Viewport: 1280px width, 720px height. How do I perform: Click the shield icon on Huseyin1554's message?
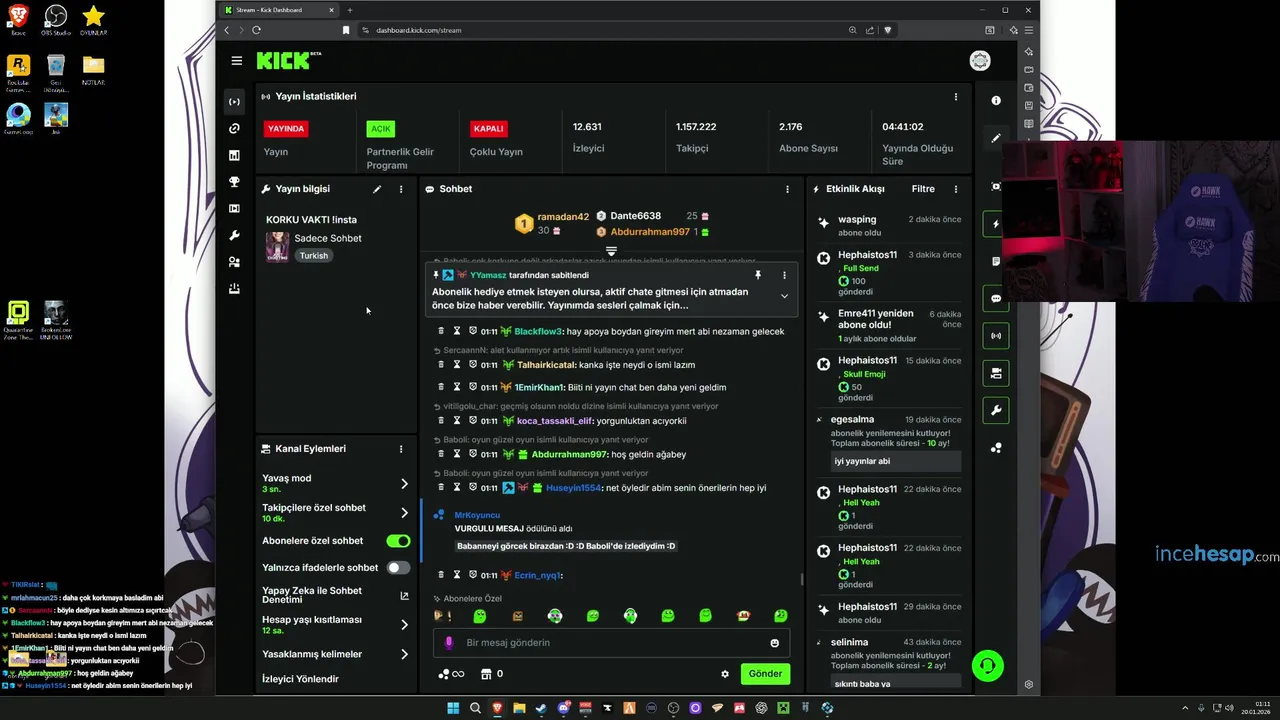pyautogui.click(x=473, y=488)
